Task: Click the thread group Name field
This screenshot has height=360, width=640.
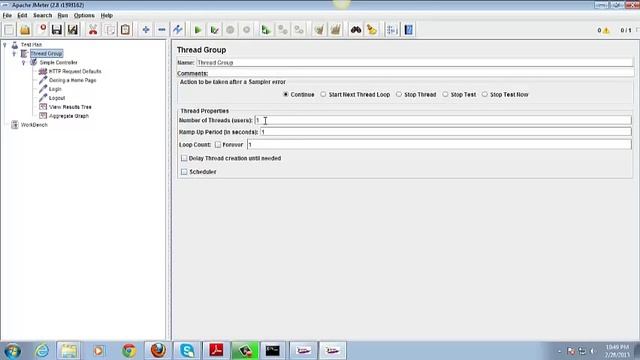Action: 415,62
